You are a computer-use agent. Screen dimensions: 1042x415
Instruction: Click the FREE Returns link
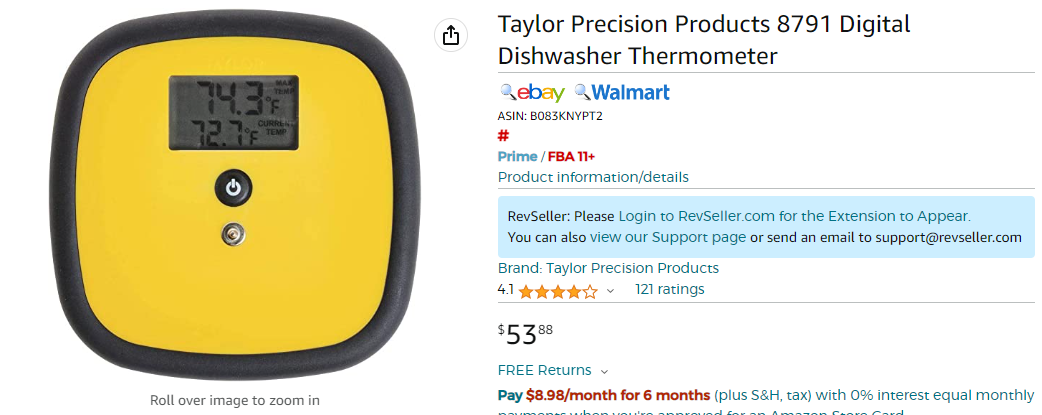[x=544, y=370]
